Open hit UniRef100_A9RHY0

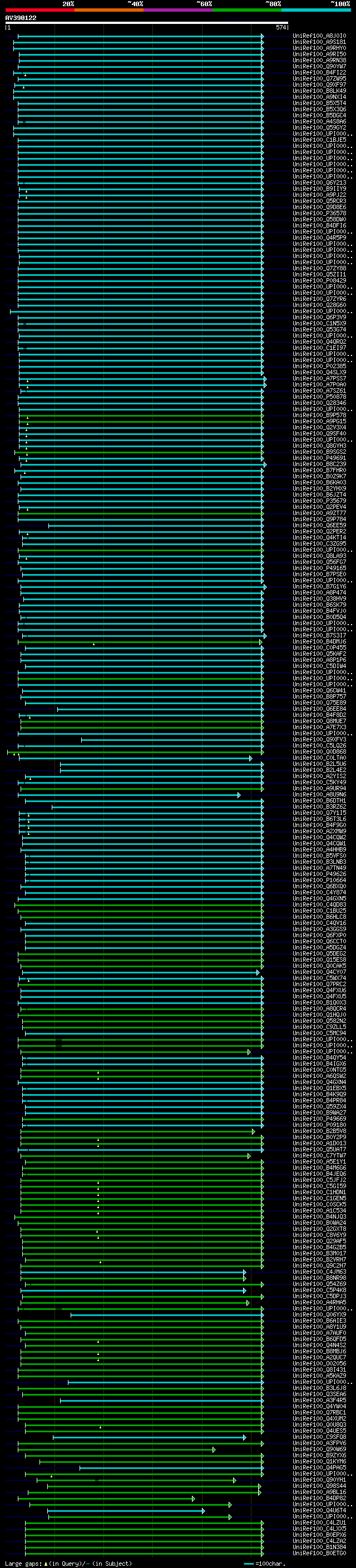point(319,48)
